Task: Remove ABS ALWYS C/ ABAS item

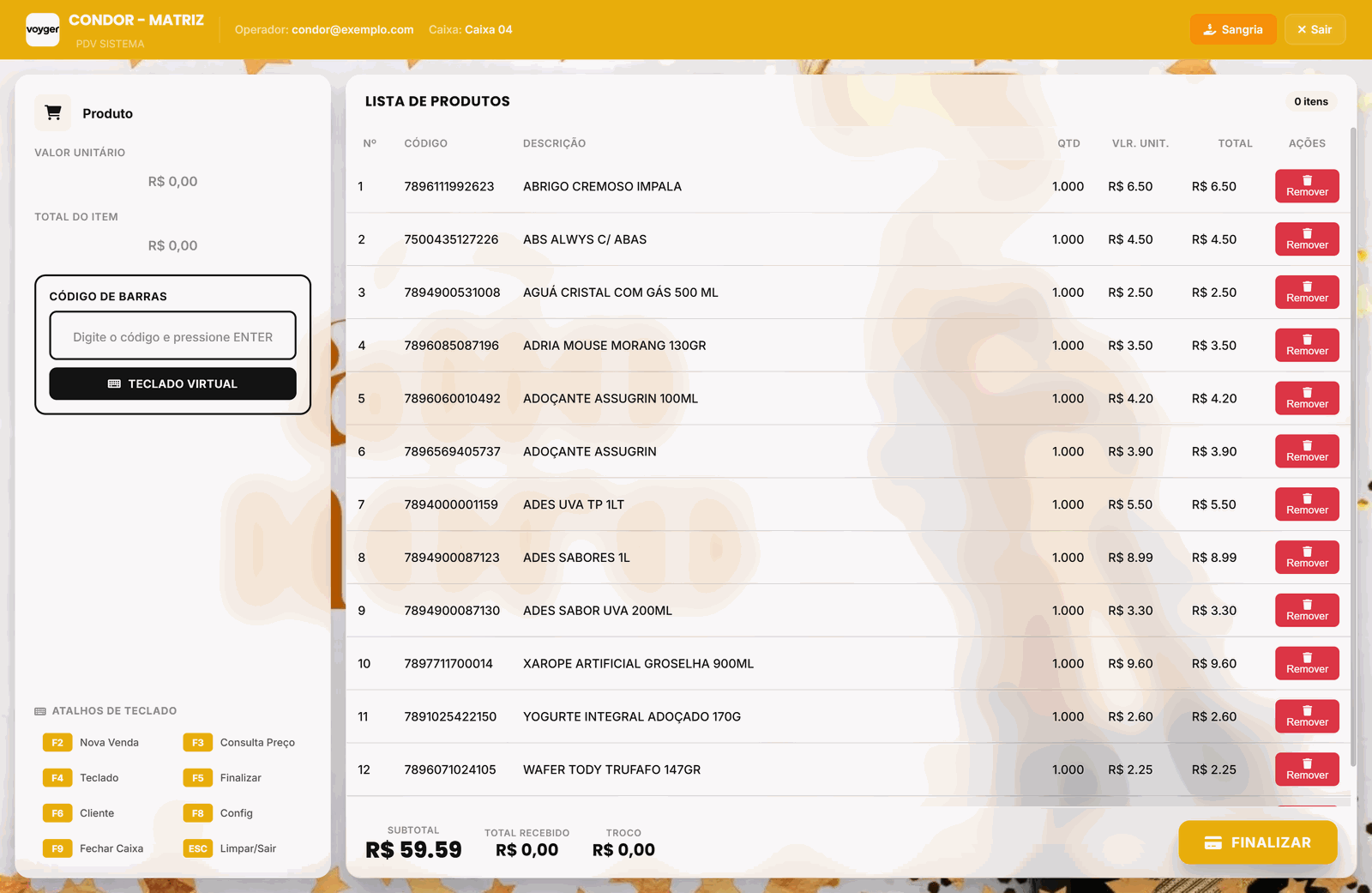Action: [1307, 239]
